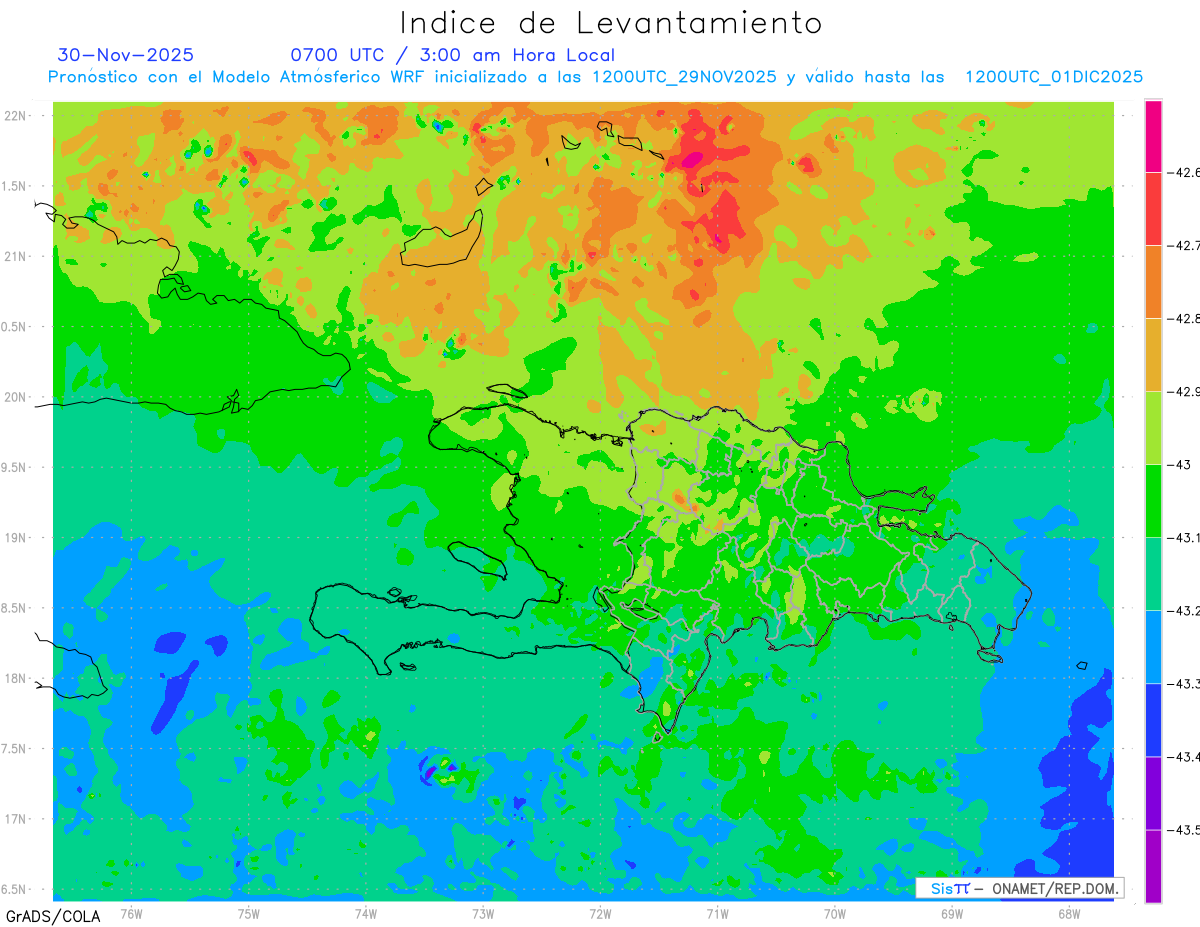The height and width of the screenshot is (927, 1200).
Task: Click the '18N' latitude label
Action: 17,678
